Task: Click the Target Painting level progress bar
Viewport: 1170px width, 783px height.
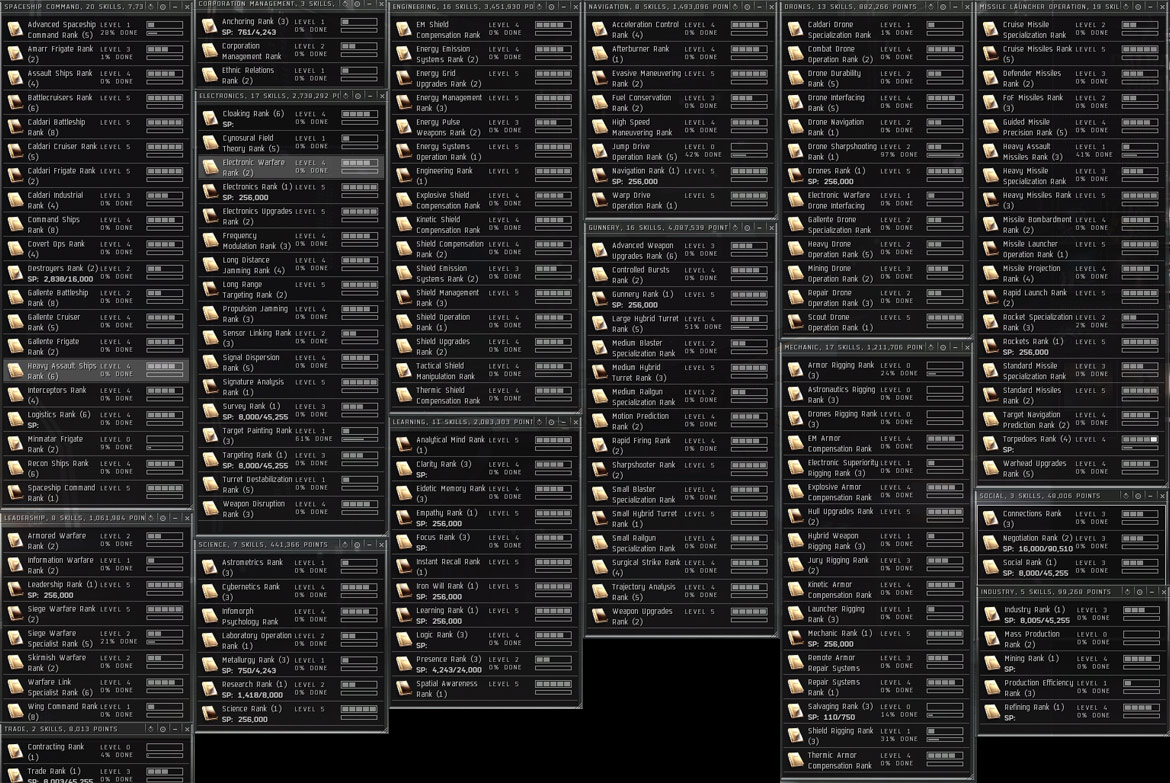Action: (359, 431)
